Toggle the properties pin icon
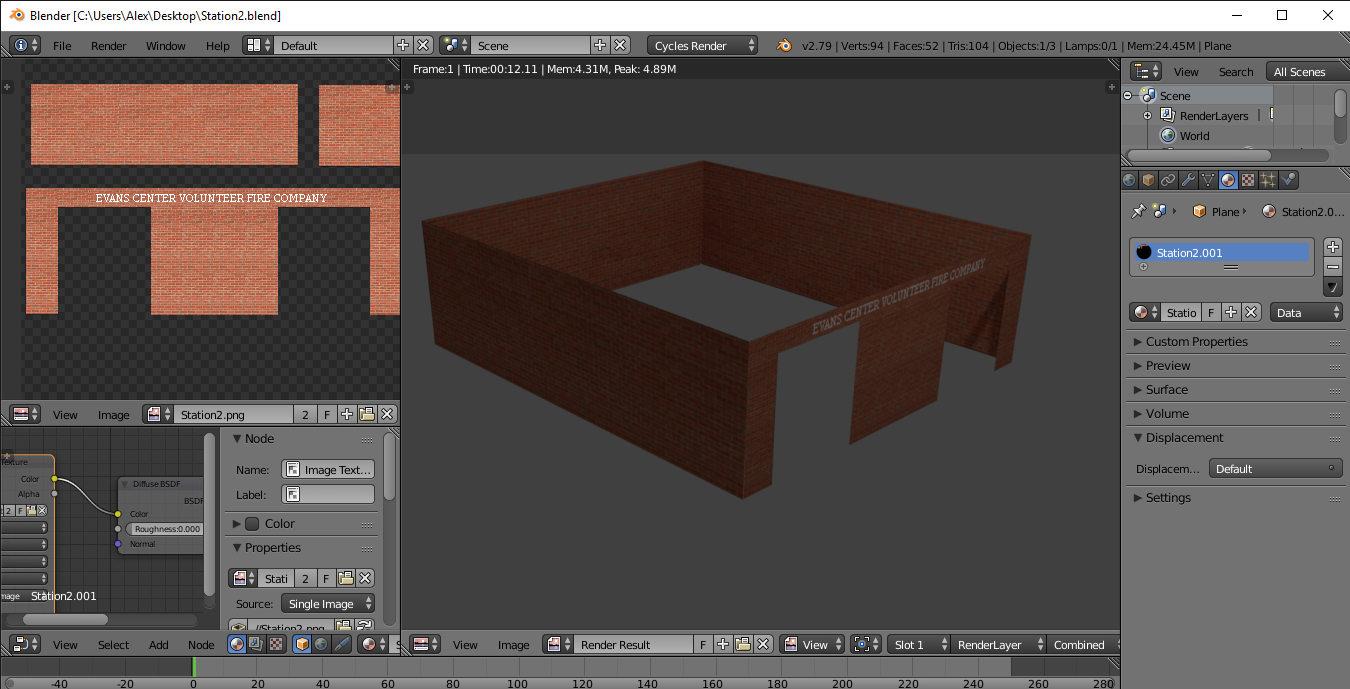This screenshot has height=689, width=1350. (1137, 212)
